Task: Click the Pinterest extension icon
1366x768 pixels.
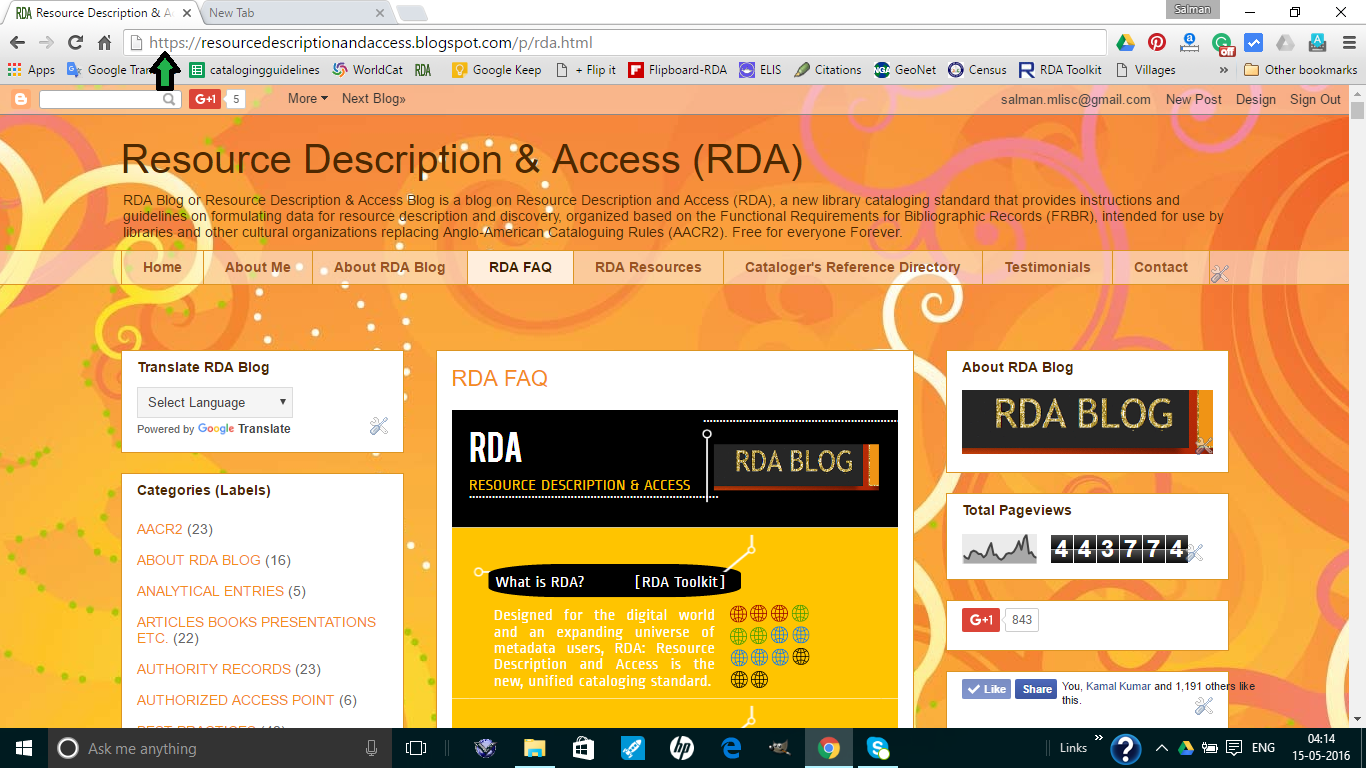Action: pos(1157,43)
